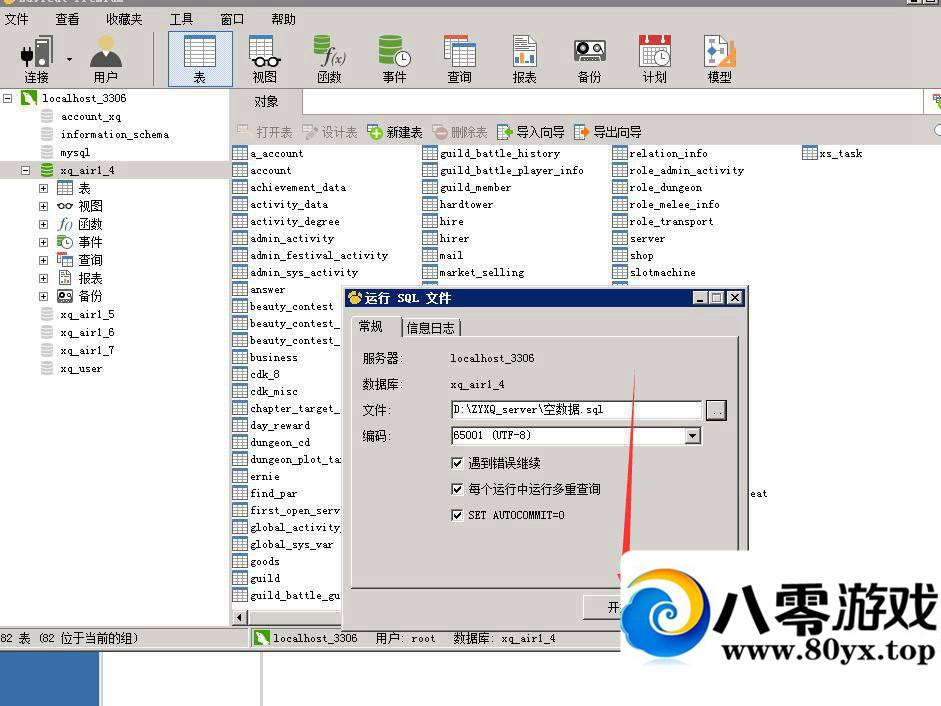Open the 用户 (User) toolbar icon
The height and width of the screenshot is (706, 941).
(x=106, y=59)
